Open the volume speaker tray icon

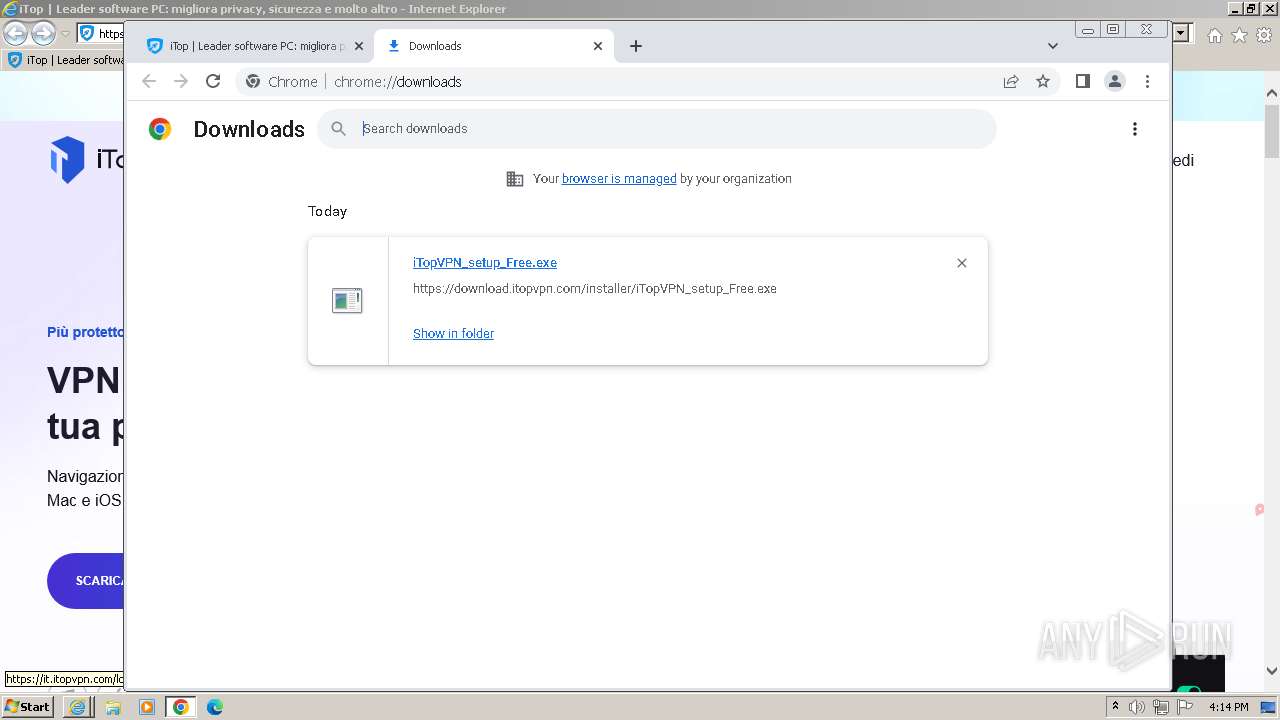coord(1136,707)
